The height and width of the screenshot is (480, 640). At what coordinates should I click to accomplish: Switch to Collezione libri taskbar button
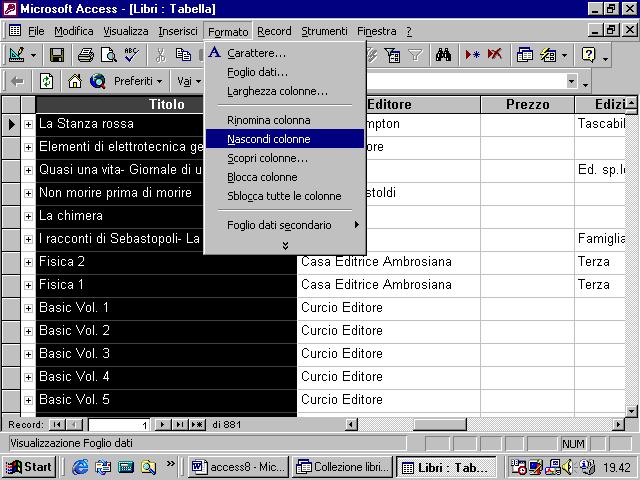point(343,467)
